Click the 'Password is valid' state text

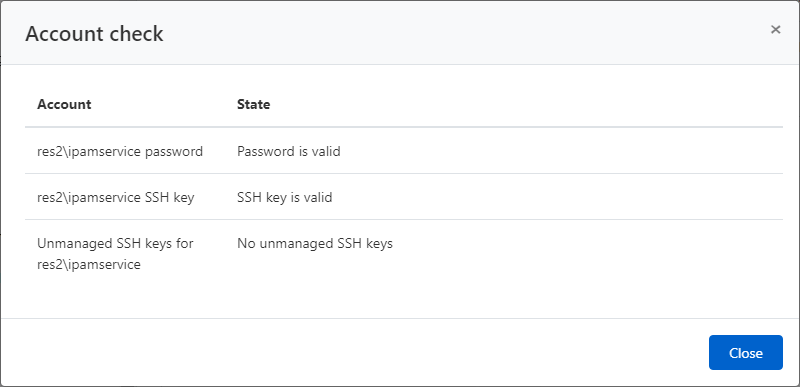289,151
